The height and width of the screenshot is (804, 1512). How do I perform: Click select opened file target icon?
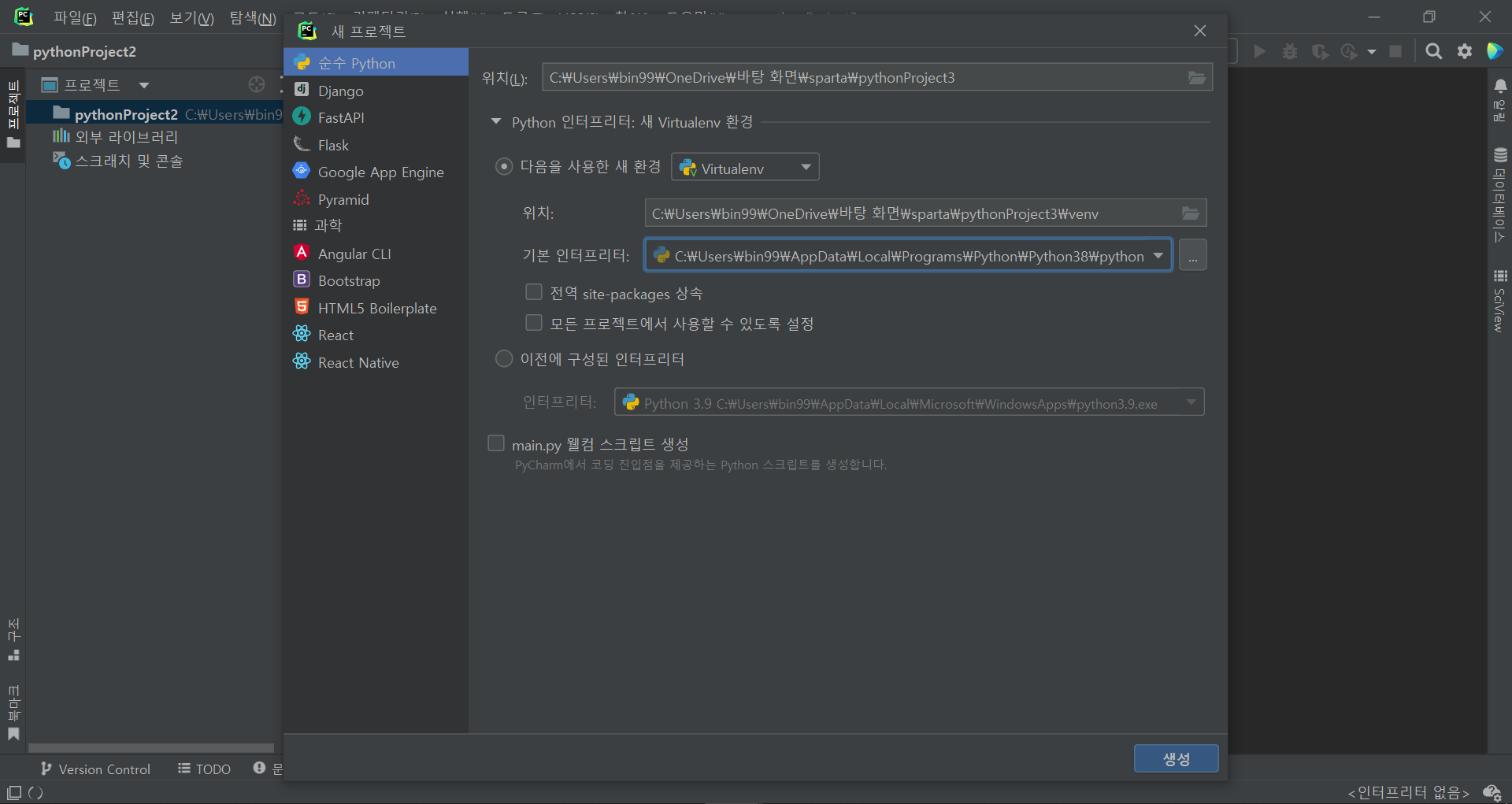[x=257, y=84]
